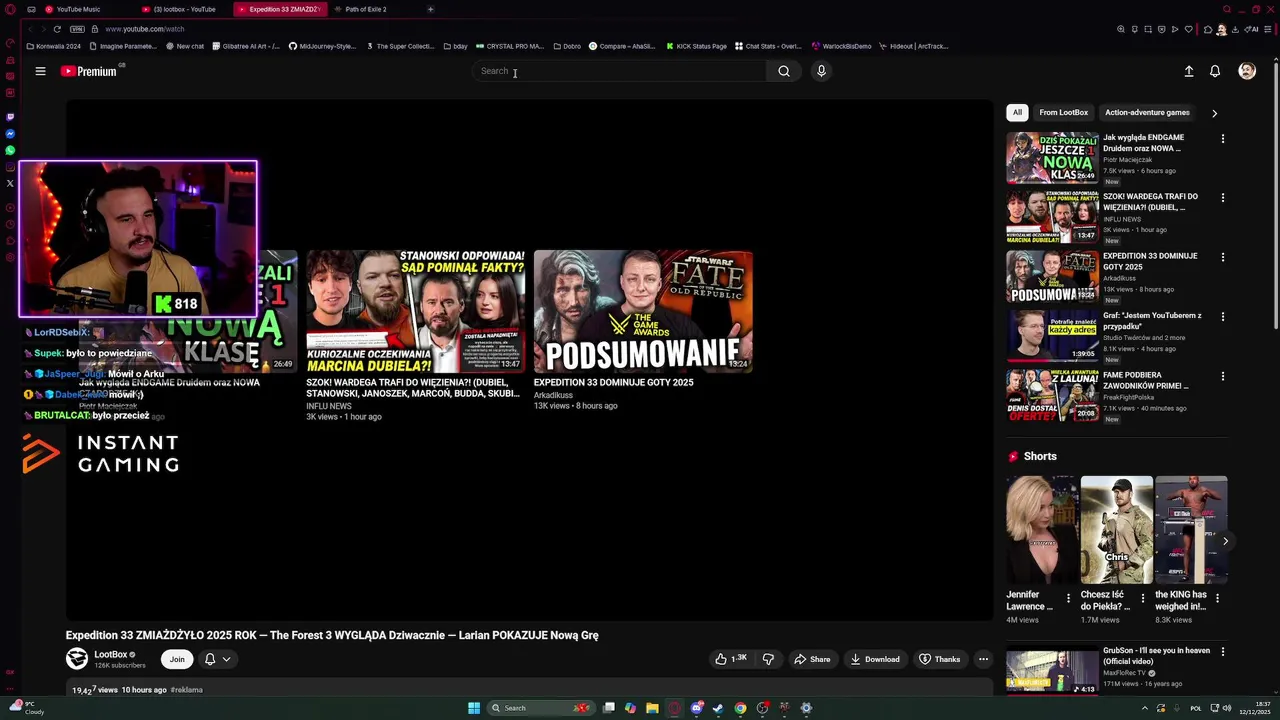Dislike the video with thumbs down

(x=768, y=659)
